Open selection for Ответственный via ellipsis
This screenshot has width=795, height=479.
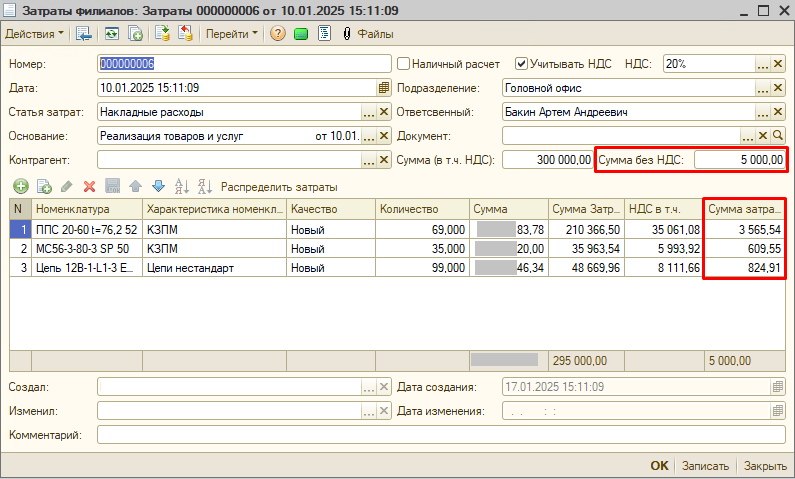coord(763,112)
